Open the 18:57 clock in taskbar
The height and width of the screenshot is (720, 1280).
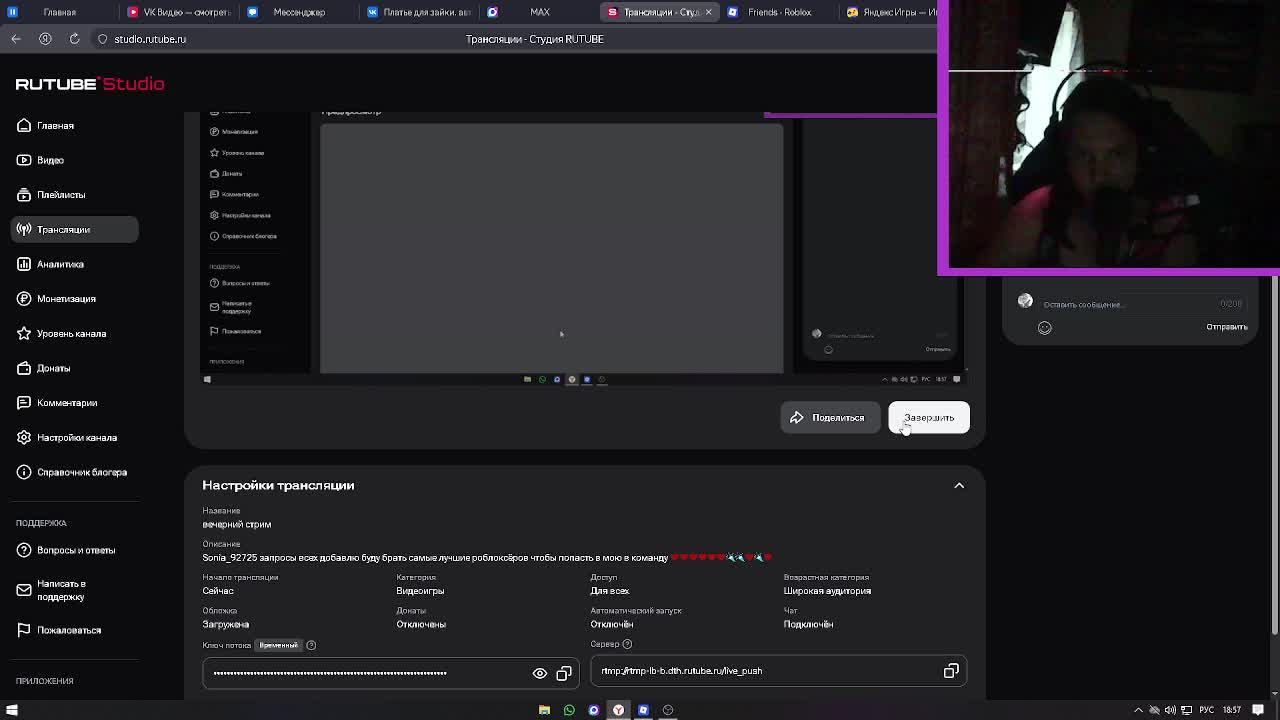1232,710
